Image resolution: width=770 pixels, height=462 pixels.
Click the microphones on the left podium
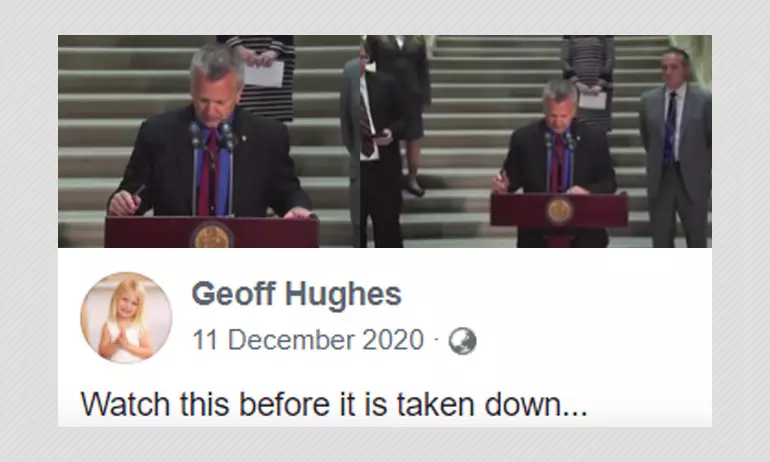click(x=213, y=136)
